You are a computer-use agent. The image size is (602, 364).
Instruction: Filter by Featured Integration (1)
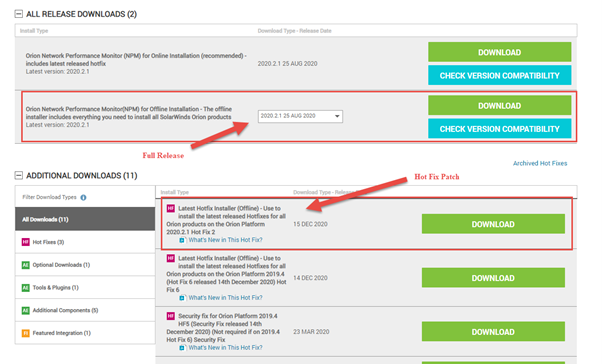(x=85, y=333)
